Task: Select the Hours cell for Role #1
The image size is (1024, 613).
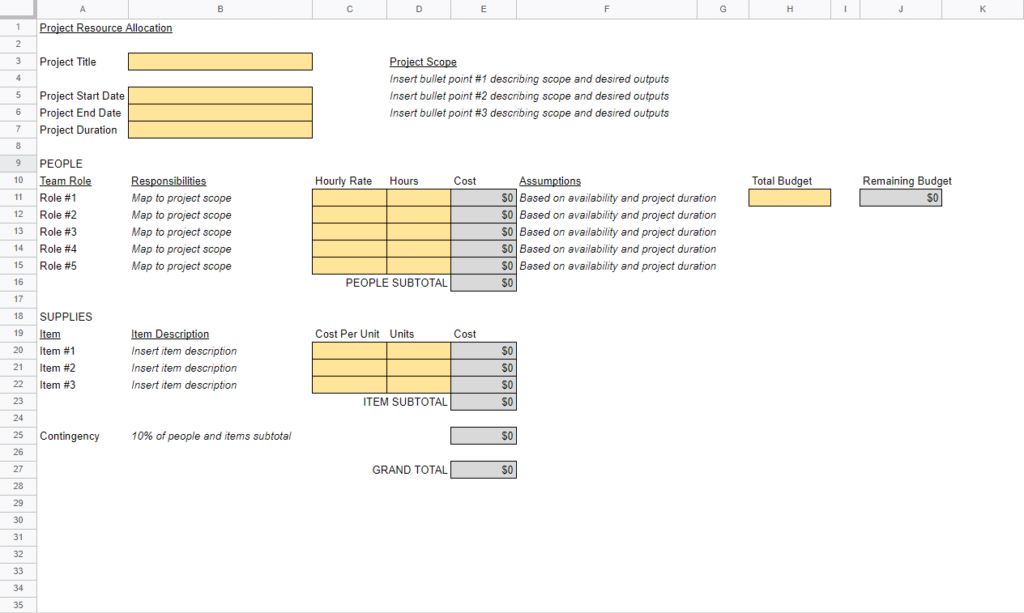Action: [x=419, y=198]
